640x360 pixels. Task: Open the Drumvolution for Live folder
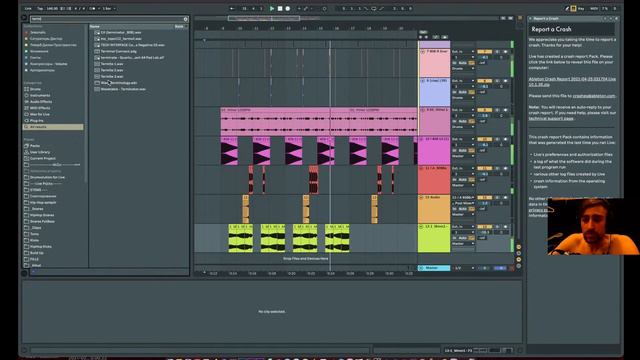coord(47,177)
